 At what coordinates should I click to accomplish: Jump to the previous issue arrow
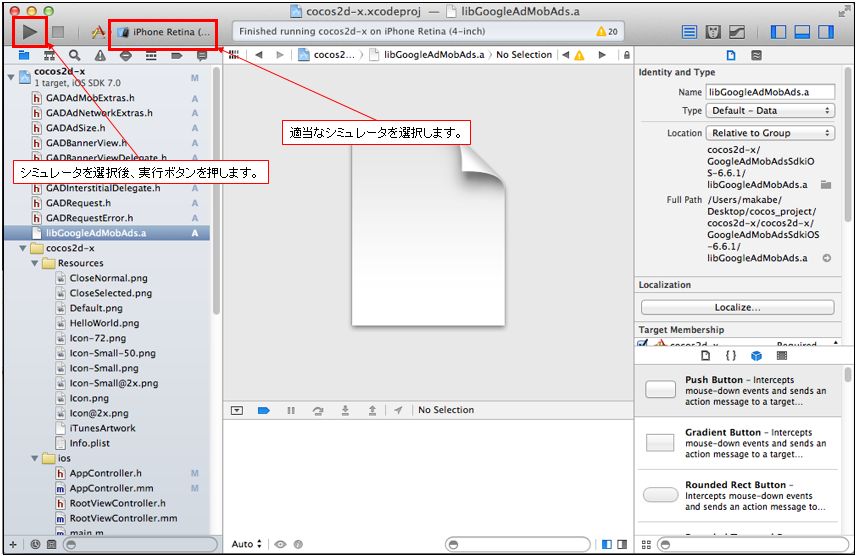click(566, 55)
